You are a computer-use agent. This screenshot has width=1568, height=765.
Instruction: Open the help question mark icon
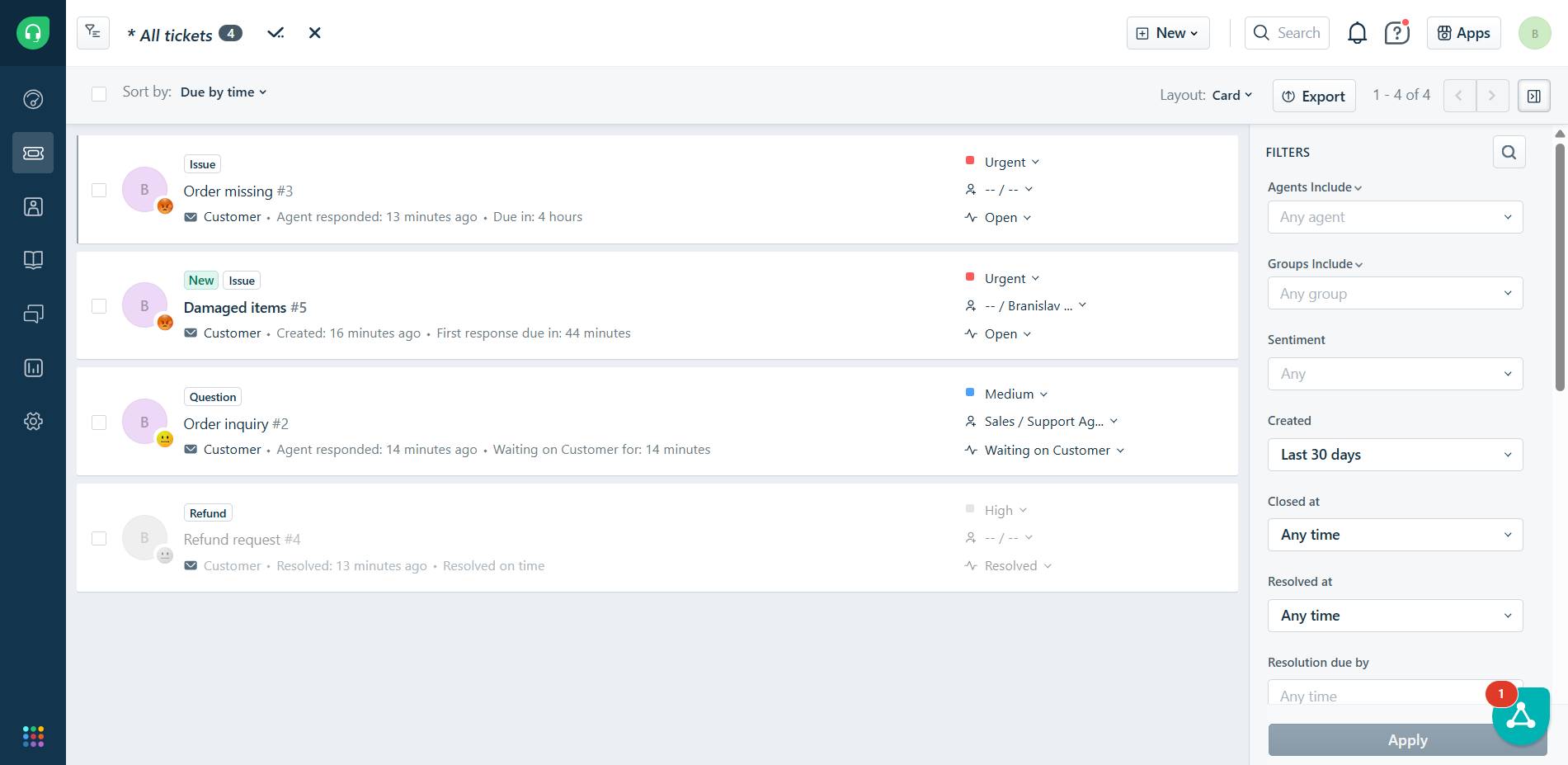click(1396, 33)
